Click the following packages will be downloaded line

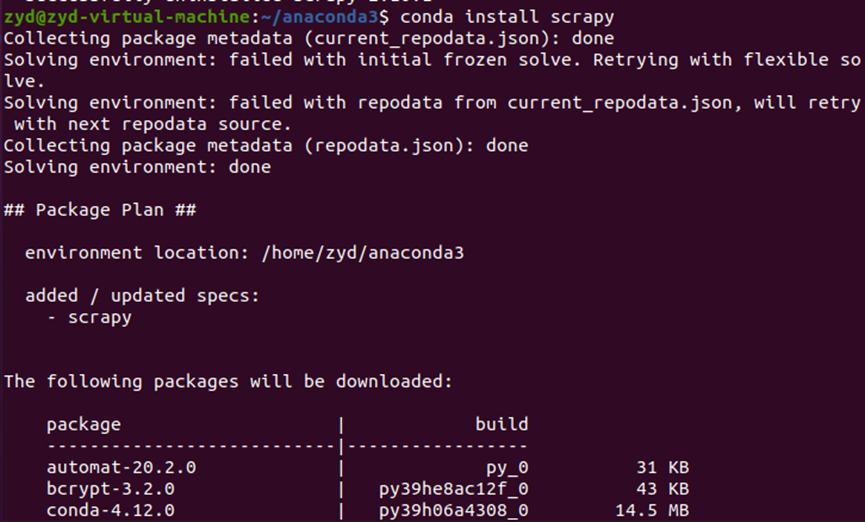pyautogui.click(x=228, y=381)
